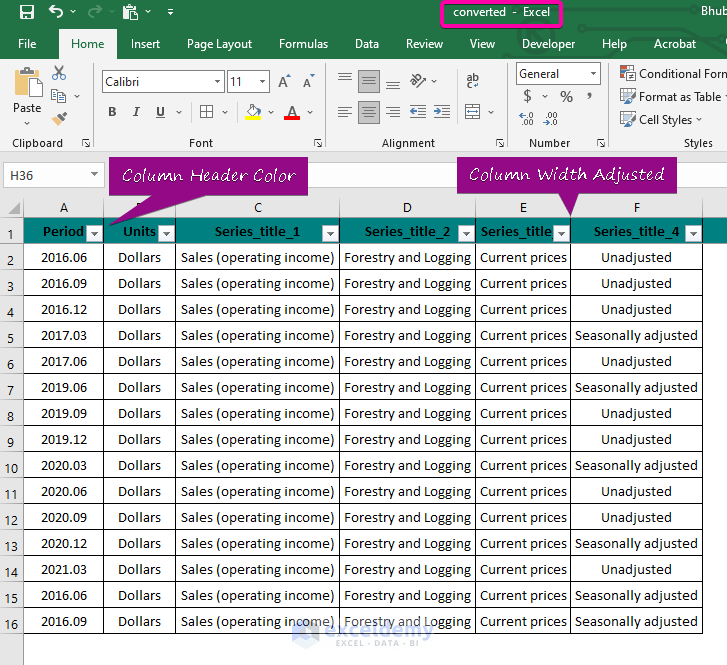
Task: Select the Format Painter brush icon
Action: coord(59,118)
